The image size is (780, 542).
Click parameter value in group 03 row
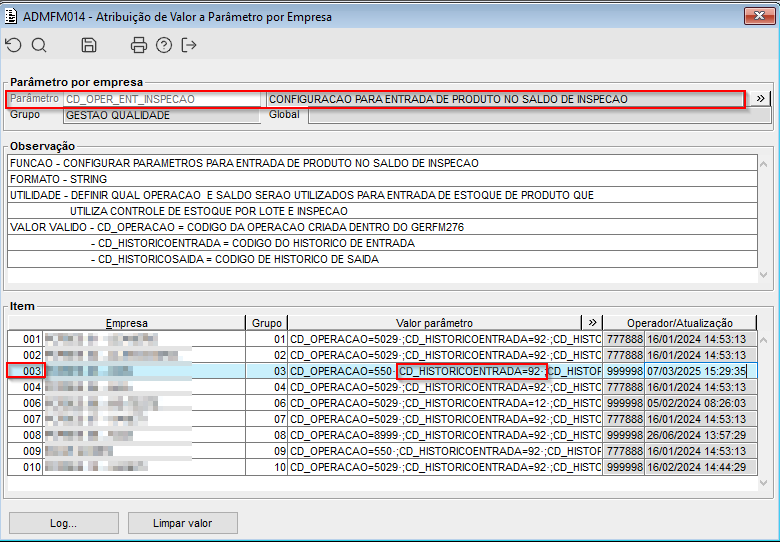point(445,371)
